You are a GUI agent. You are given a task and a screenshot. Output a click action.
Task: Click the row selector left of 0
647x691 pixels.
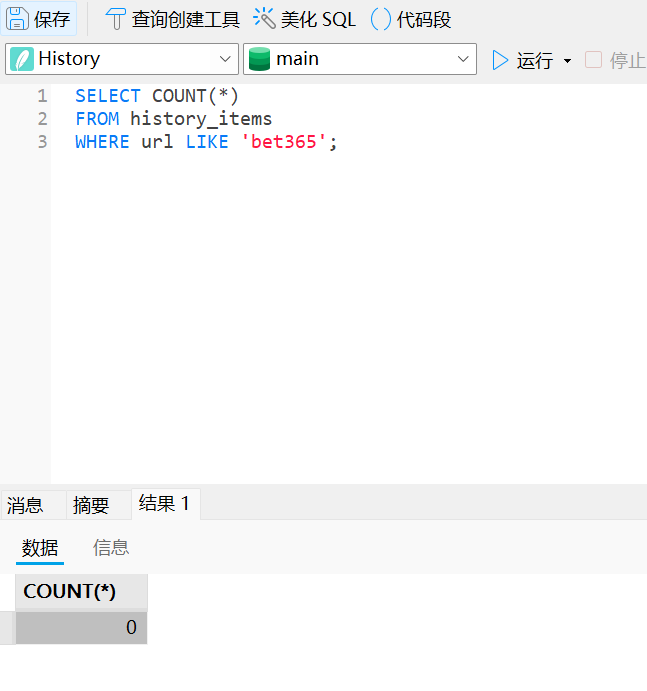(7, 627)
